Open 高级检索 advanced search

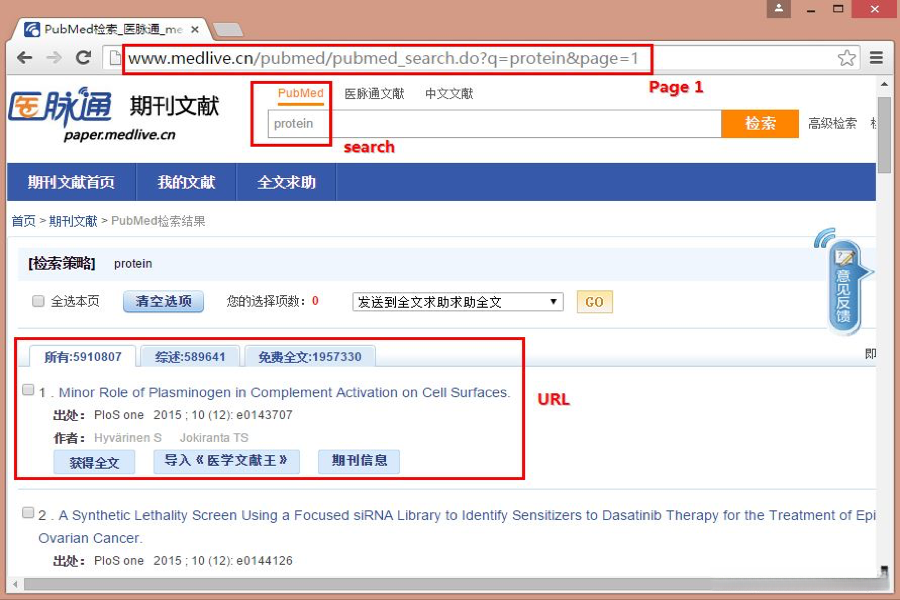pyautogui.click(x=832, y=123)
